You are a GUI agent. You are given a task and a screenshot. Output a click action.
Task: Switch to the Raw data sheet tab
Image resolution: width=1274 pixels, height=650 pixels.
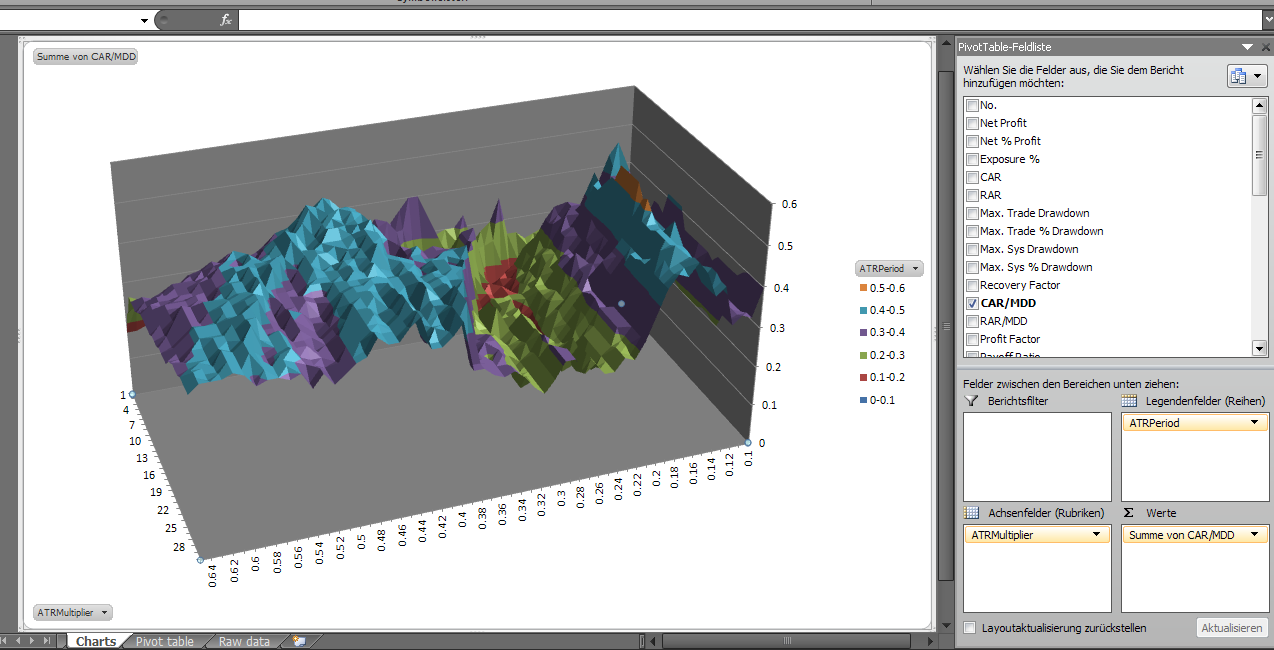(244, 641)
